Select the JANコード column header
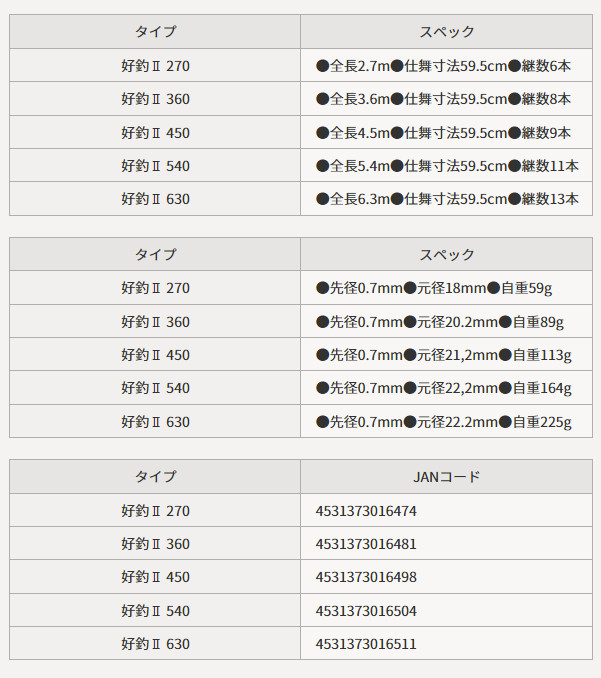The width and height of the screenshot is (601, 678). point(447,477)
